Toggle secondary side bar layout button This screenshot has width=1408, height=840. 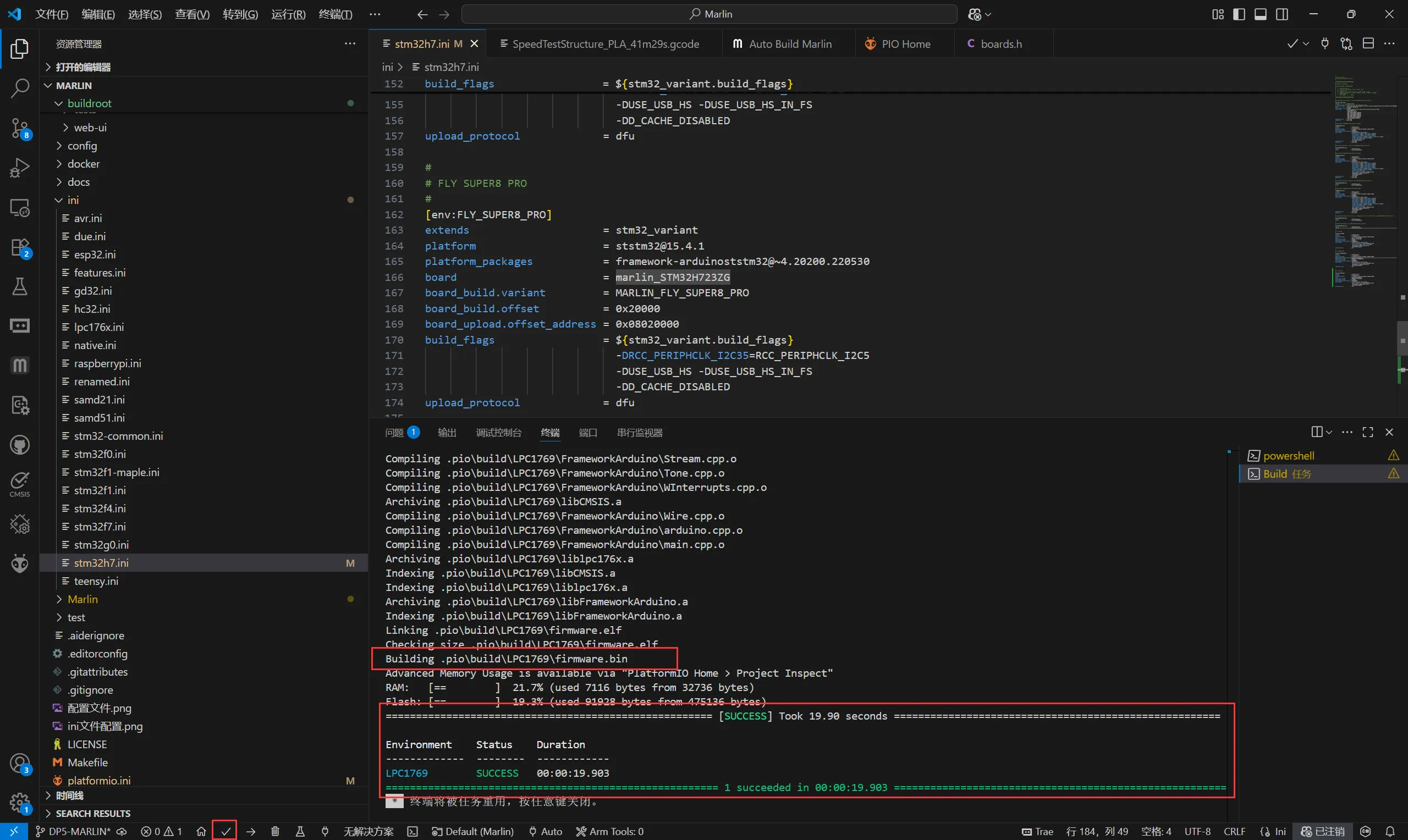[x=1281, y=14]
